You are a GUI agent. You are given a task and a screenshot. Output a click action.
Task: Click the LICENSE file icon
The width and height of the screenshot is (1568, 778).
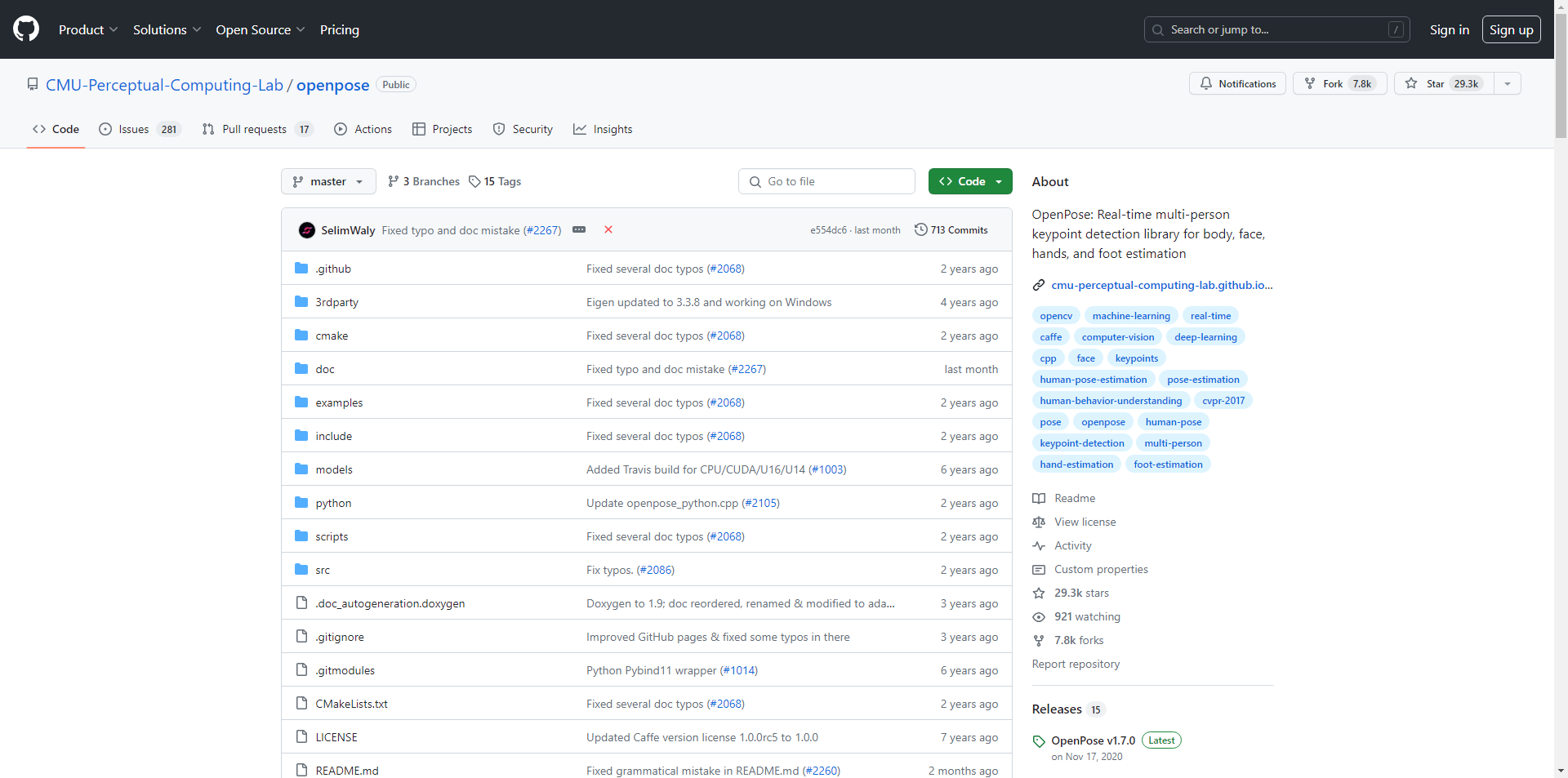coord(301,736)
